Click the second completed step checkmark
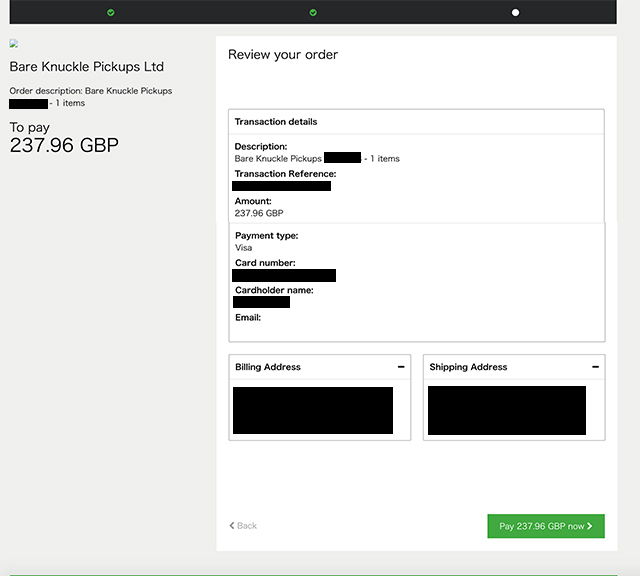Viewport: 640px width, 576px height. (313, 13)
